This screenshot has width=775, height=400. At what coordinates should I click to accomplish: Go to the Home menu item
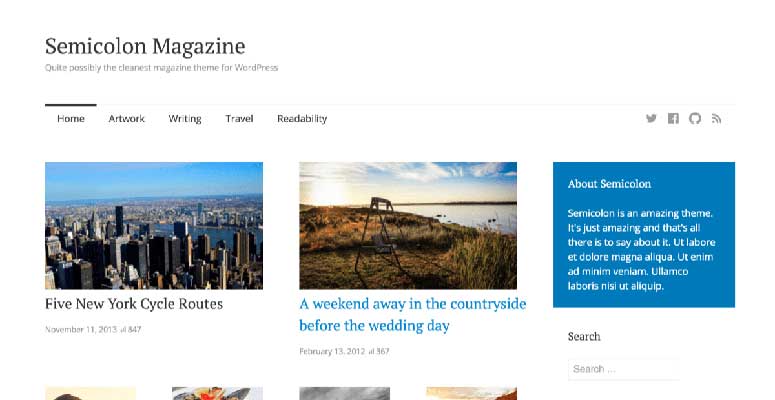(71, 118)
